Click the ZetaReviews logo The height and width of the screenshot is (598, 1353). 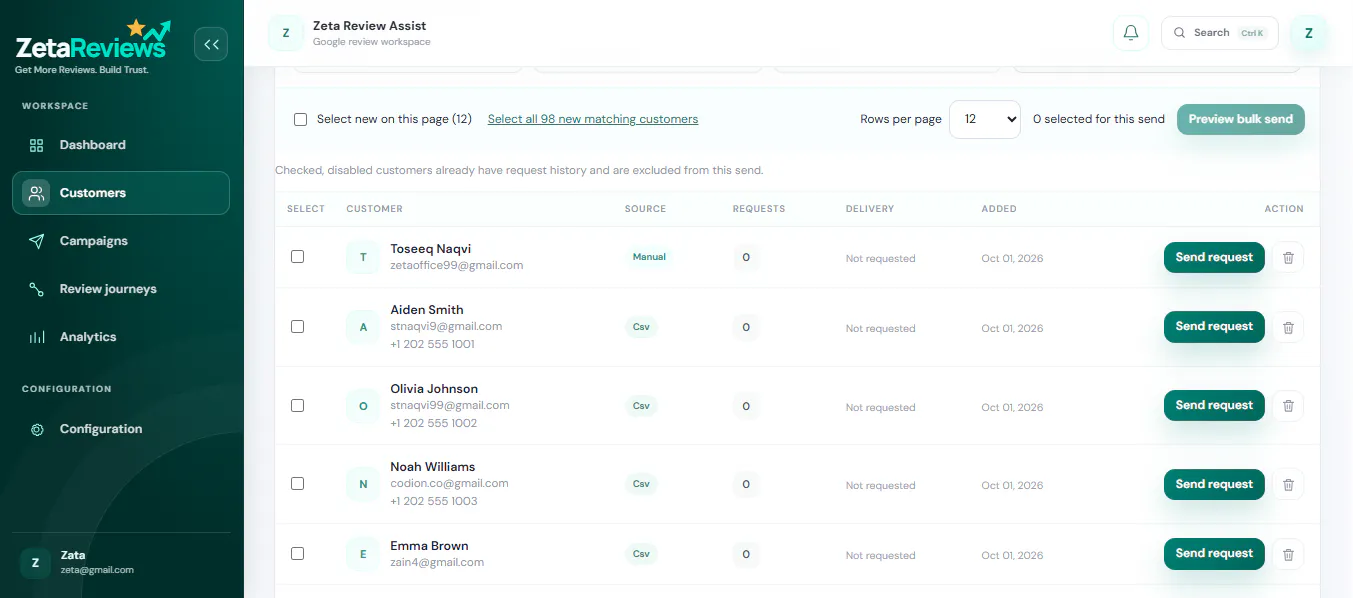tap(93, 46)
